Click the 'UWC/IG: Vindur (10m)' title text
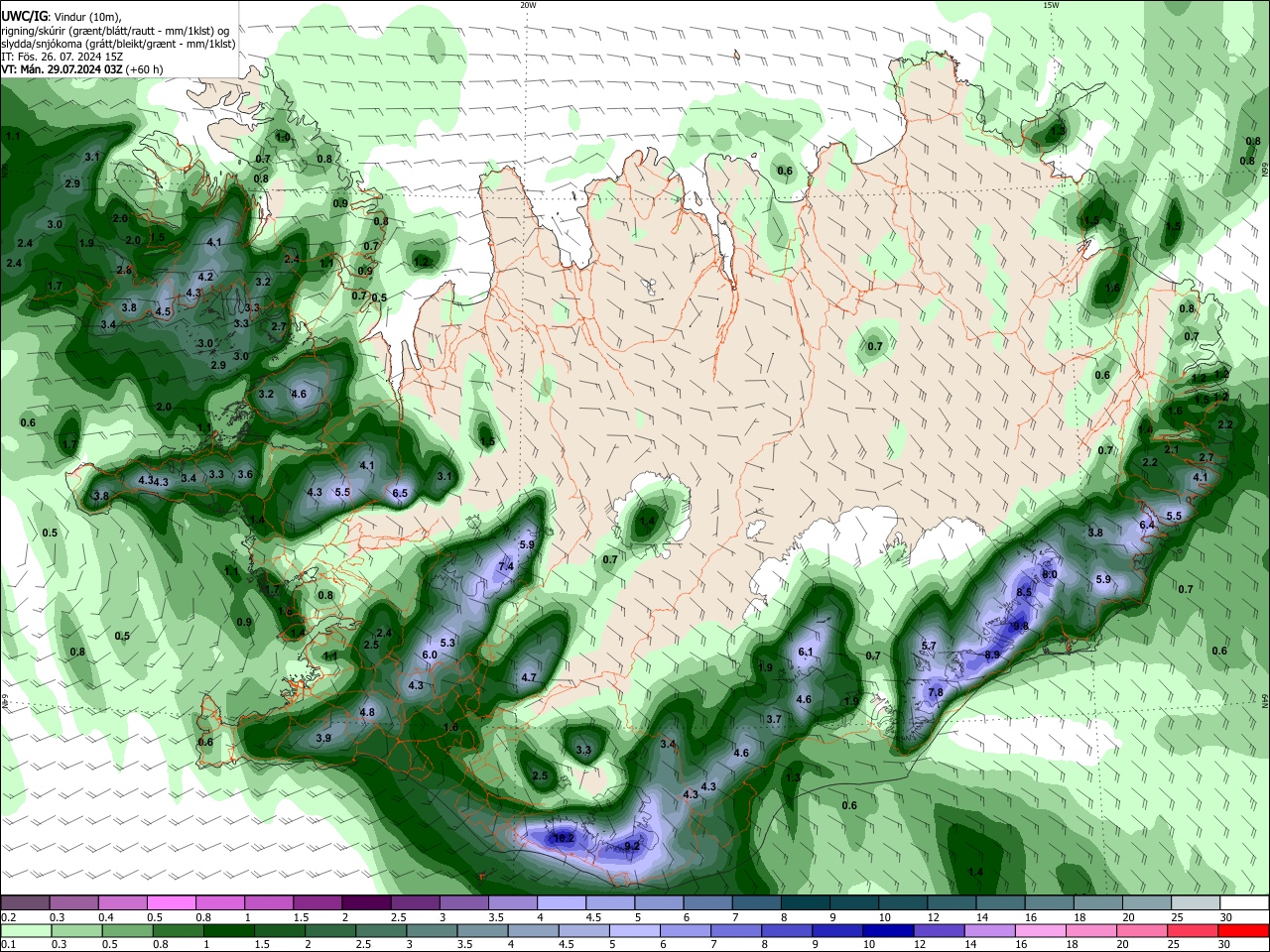 point(61,17)
